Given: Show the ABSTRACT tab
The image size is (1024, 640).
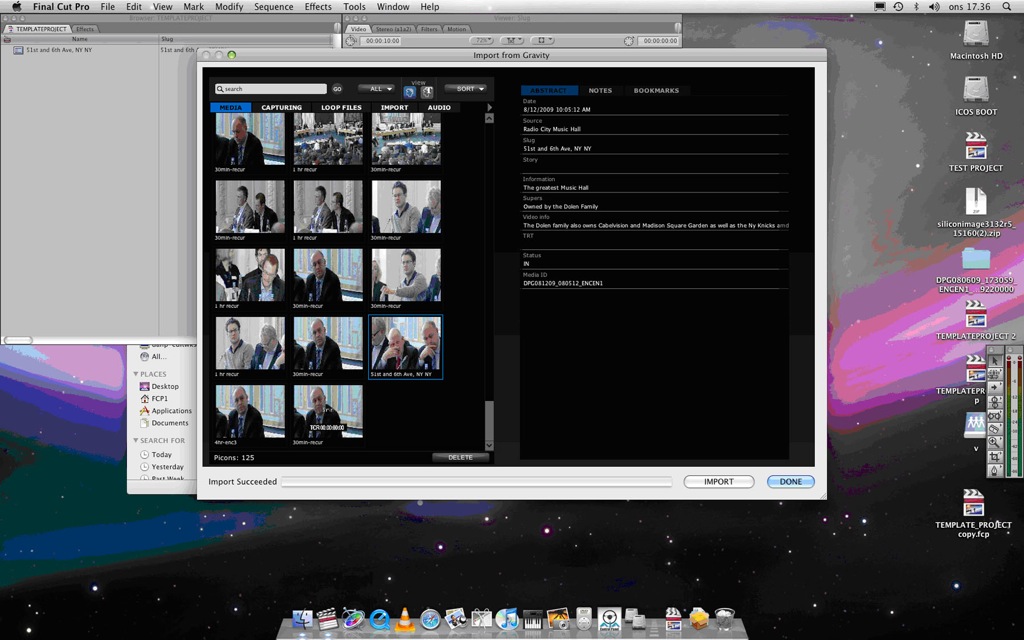Looking at the screenshot, I should pyautogui.click(x=549, y=91).
